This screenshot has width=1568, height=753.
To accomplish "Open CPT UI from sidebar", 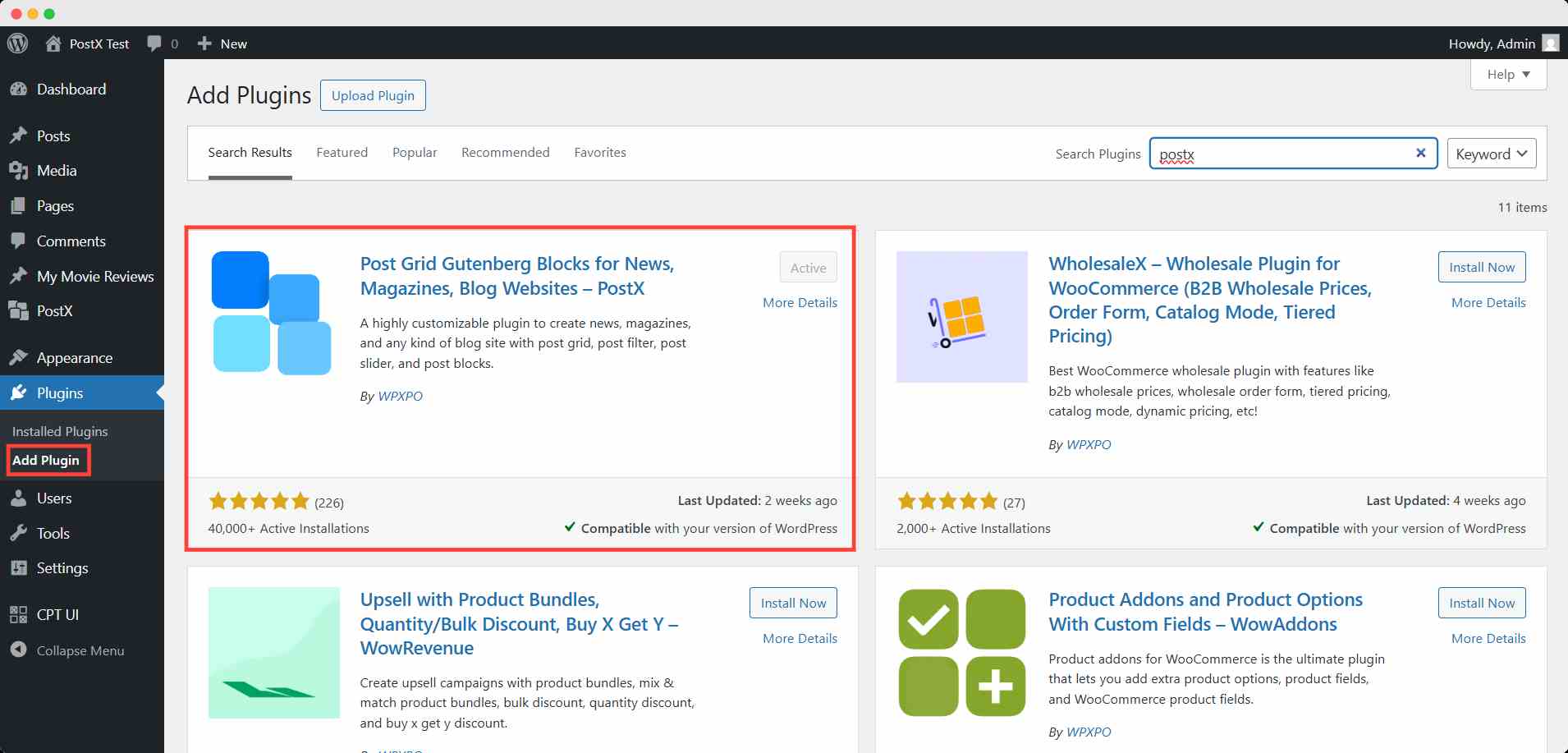I will [57, 614].
